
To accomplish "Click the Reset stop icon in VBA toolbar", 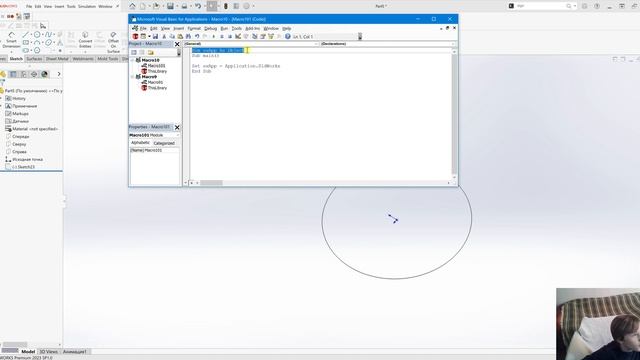I will tap(230, 37).
